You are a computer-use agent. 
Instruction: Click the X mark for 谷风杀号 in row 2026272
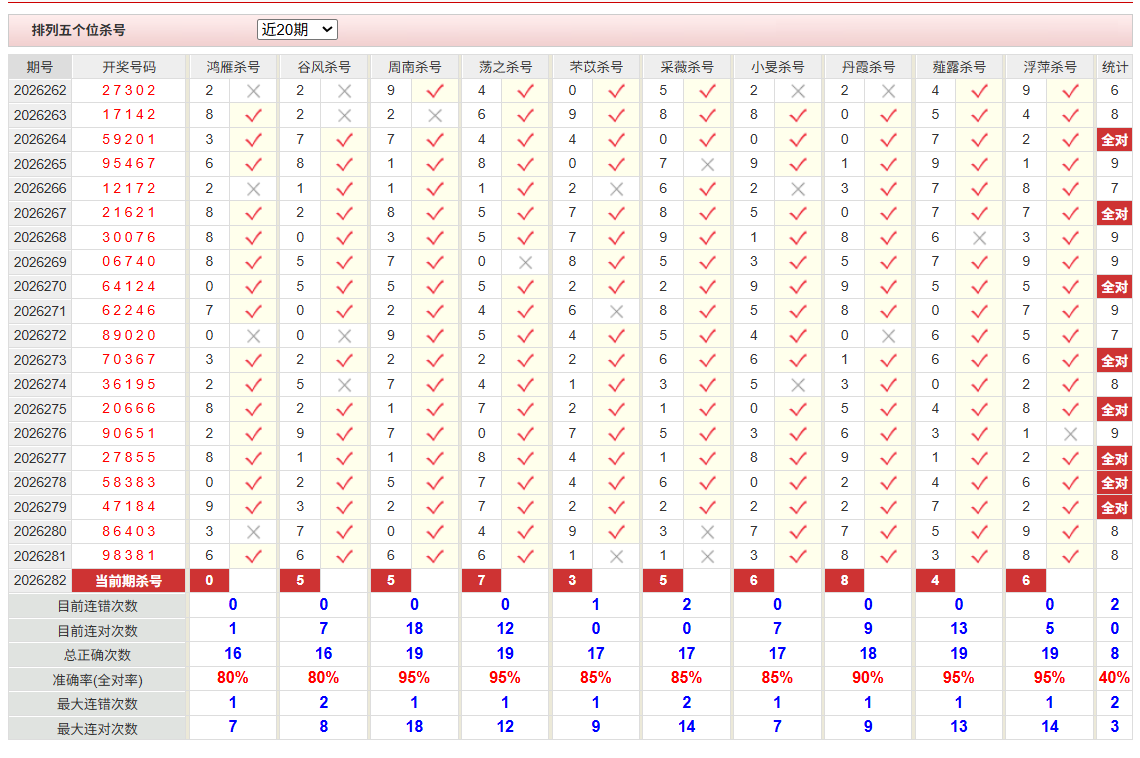pyautogui.click(x=345, y=336)
